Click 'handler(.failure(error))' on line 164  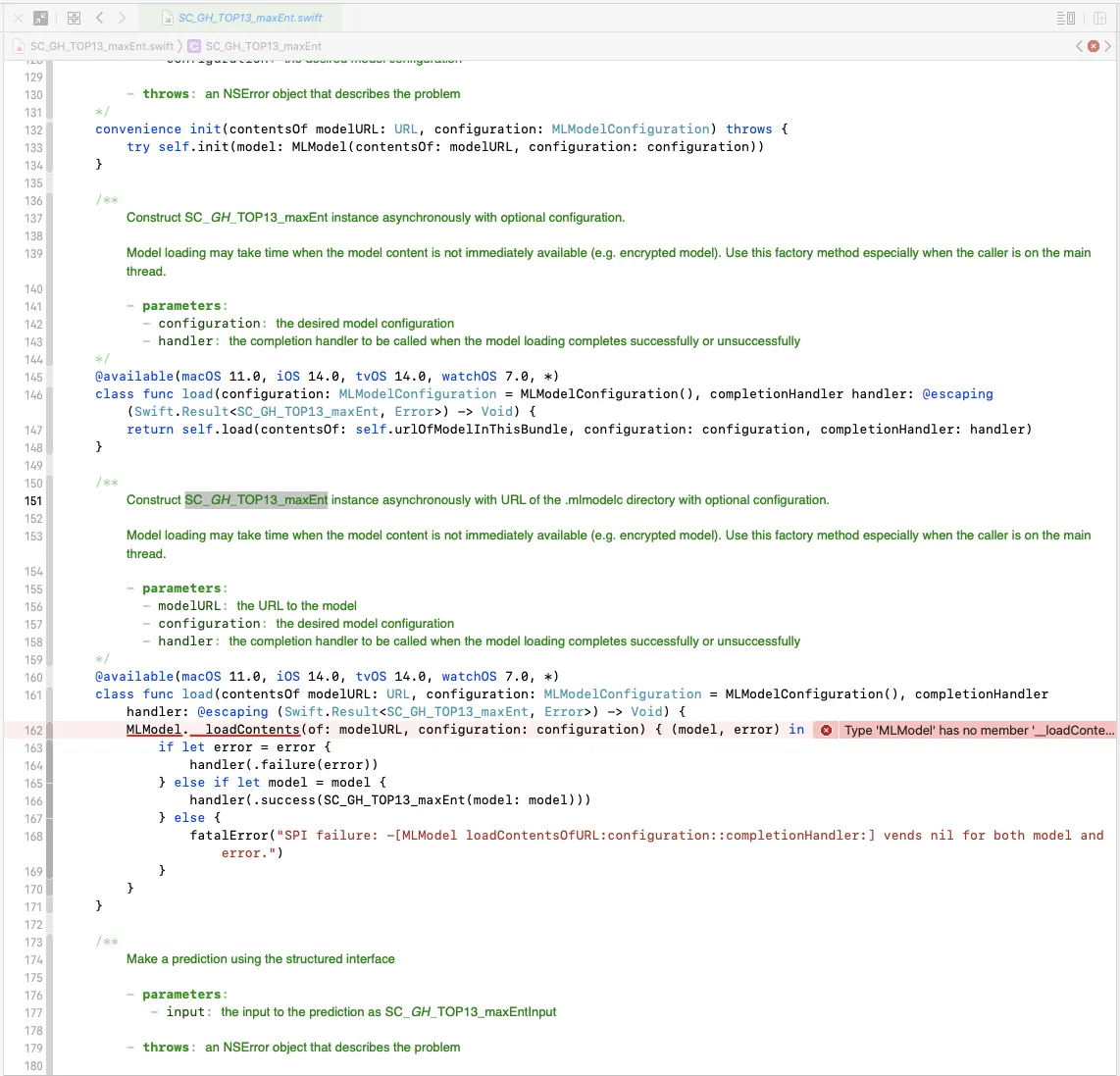(x=283, y=764)
